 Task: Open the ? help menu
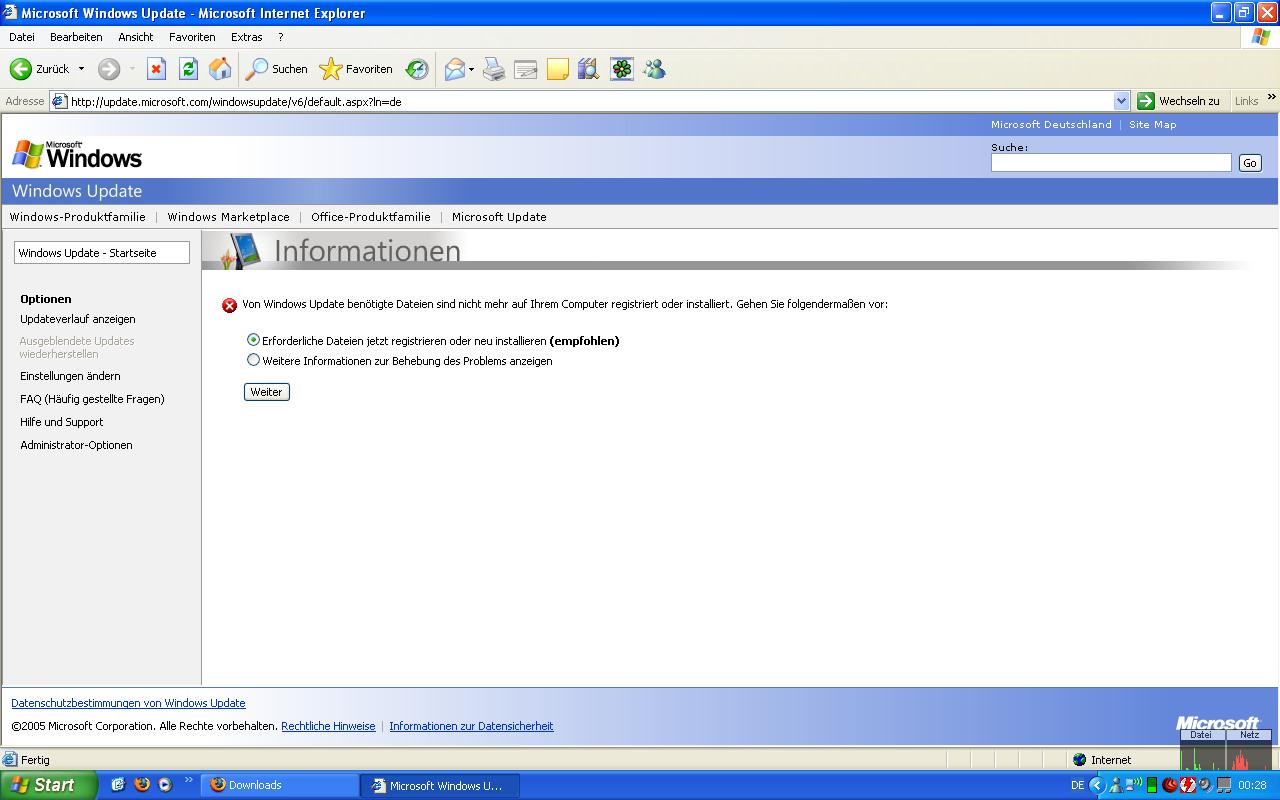281,37
